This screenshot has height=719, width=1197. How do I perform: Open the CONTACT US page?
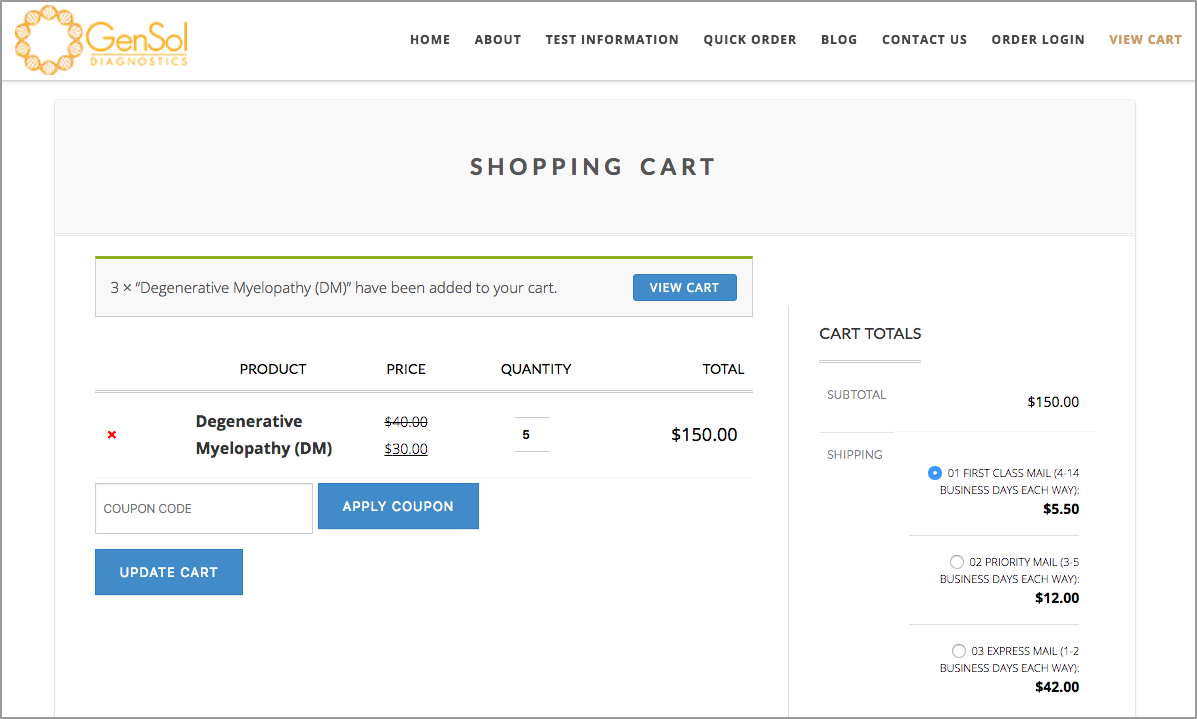(924, 40)
